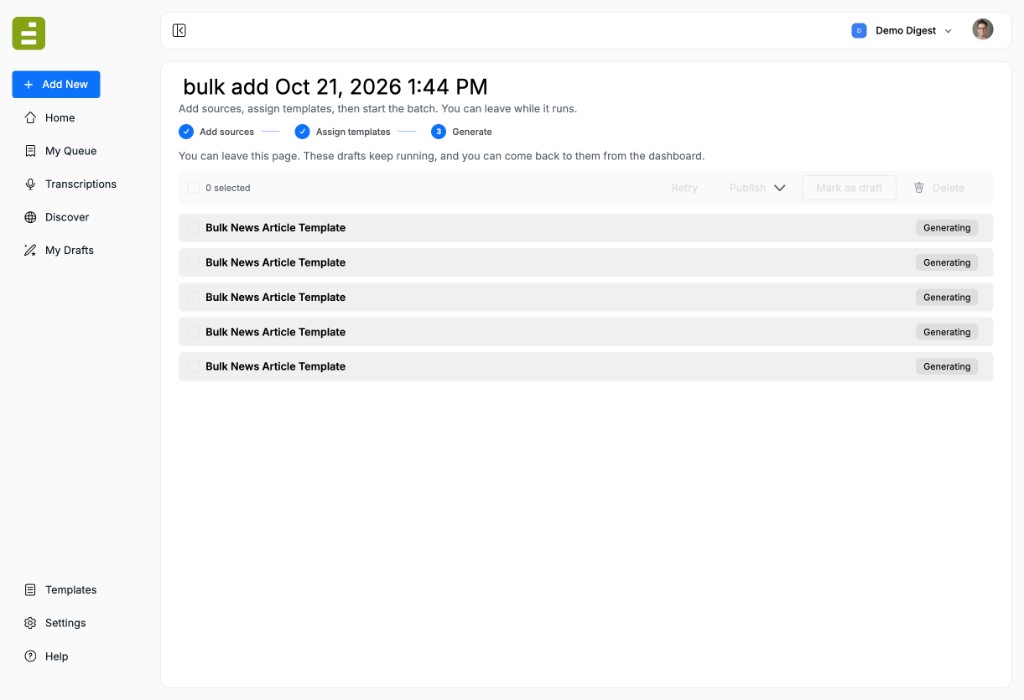Click the Mark as draft button
Viewport: 1024px width, 700px height.
[x=849, y=188]
